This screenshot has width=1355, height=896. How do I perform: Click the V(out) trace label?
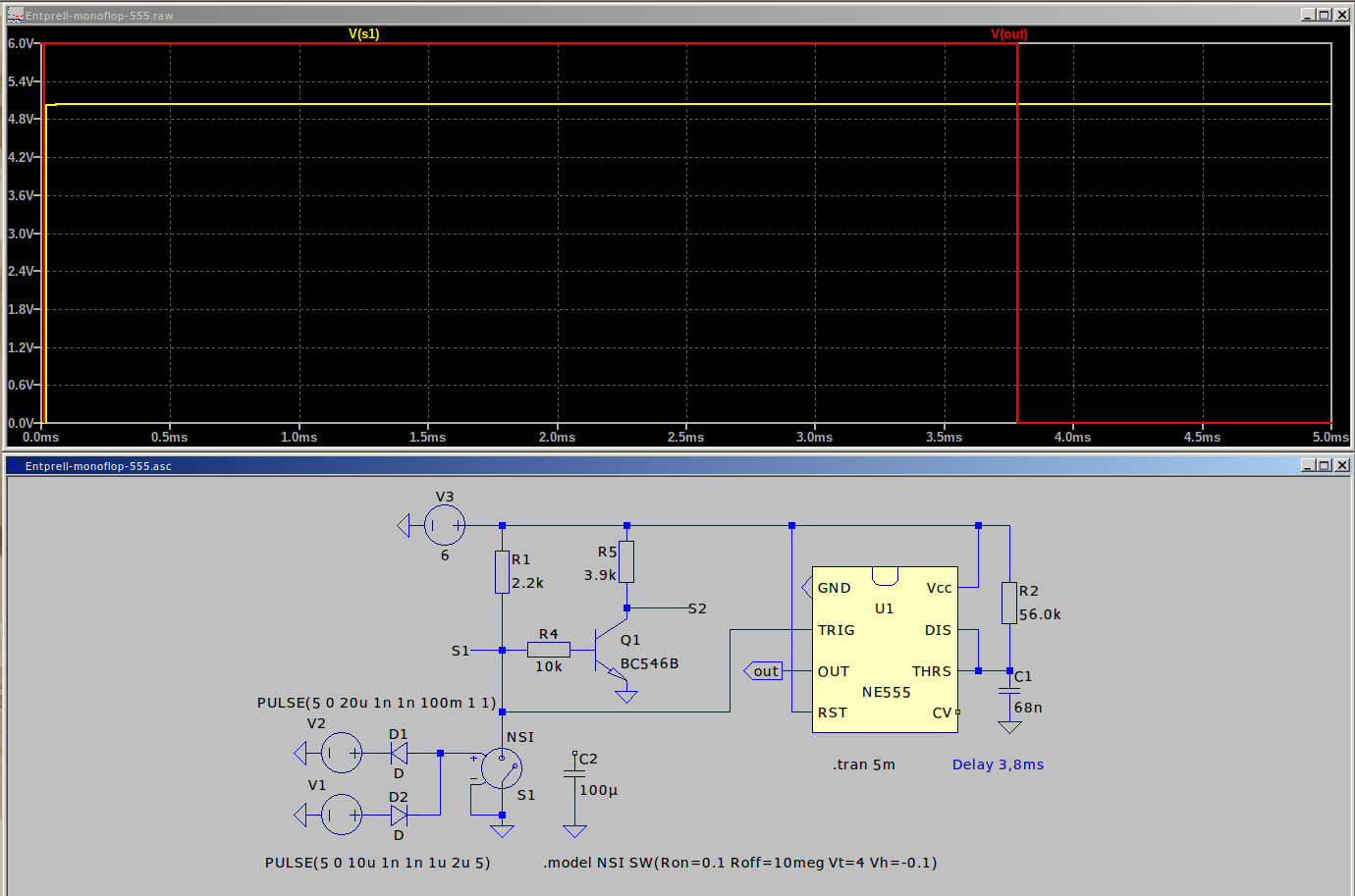(1008, 33)
